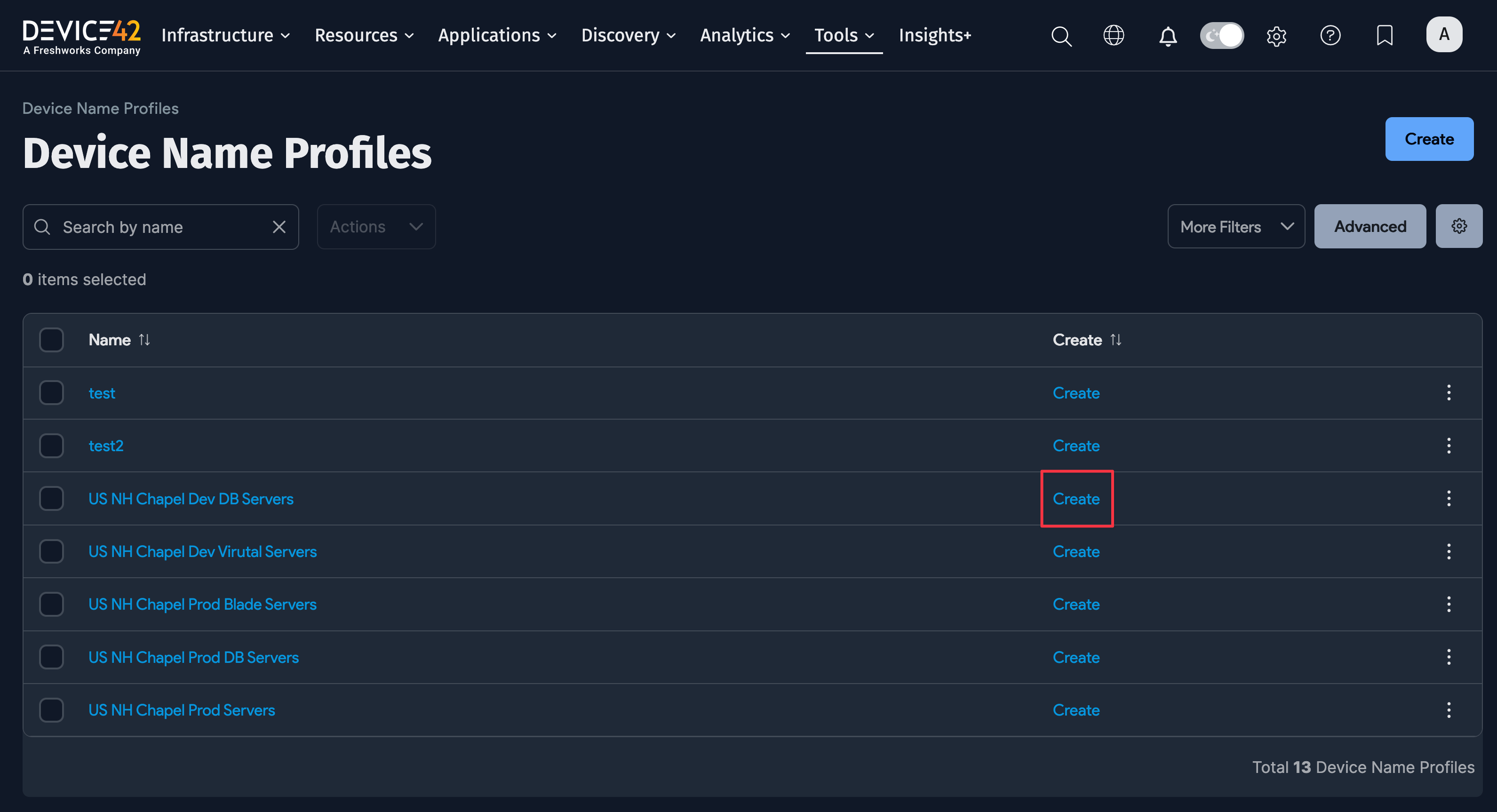Click the blue Create button at top right
This screenshot has height=812, width=1497.
pos(1429,139)
